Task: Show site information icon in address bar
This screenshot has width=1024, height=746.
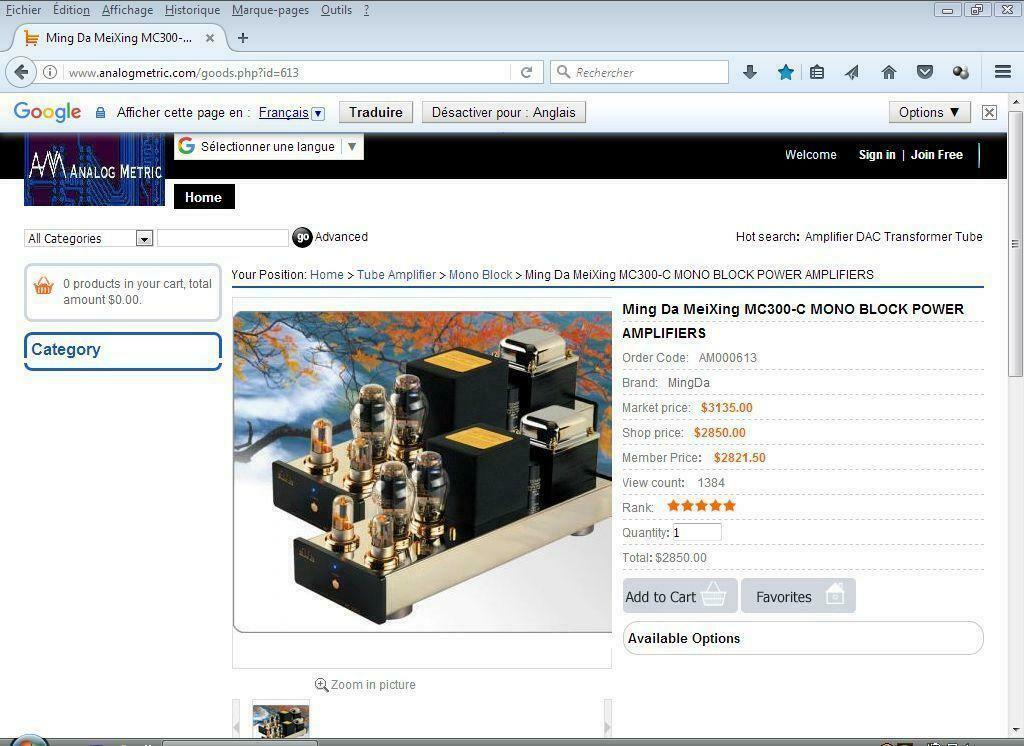Action: [50, 73]
